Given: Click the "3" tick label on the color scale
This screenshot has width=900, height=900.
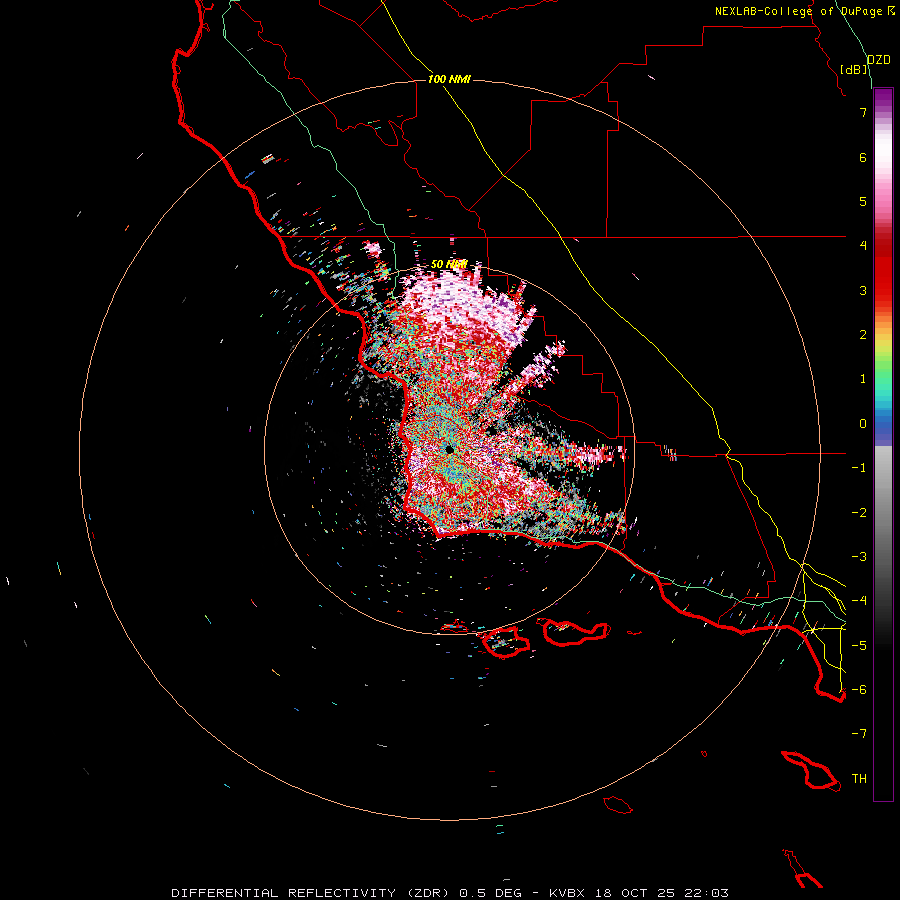Looking at the screenshot, I should tap(863, 290).
